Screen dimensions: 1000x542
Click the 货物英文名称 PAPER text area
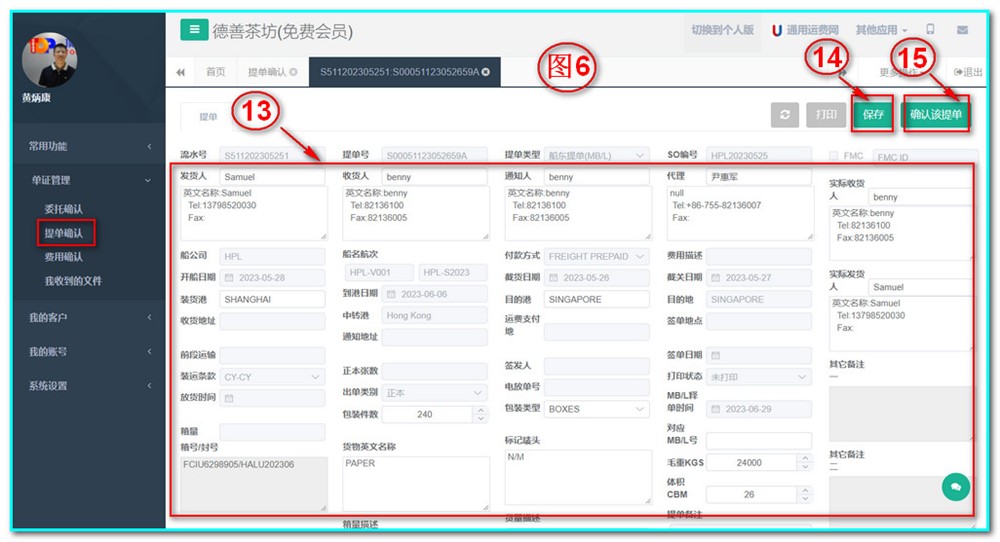(416, 483)
